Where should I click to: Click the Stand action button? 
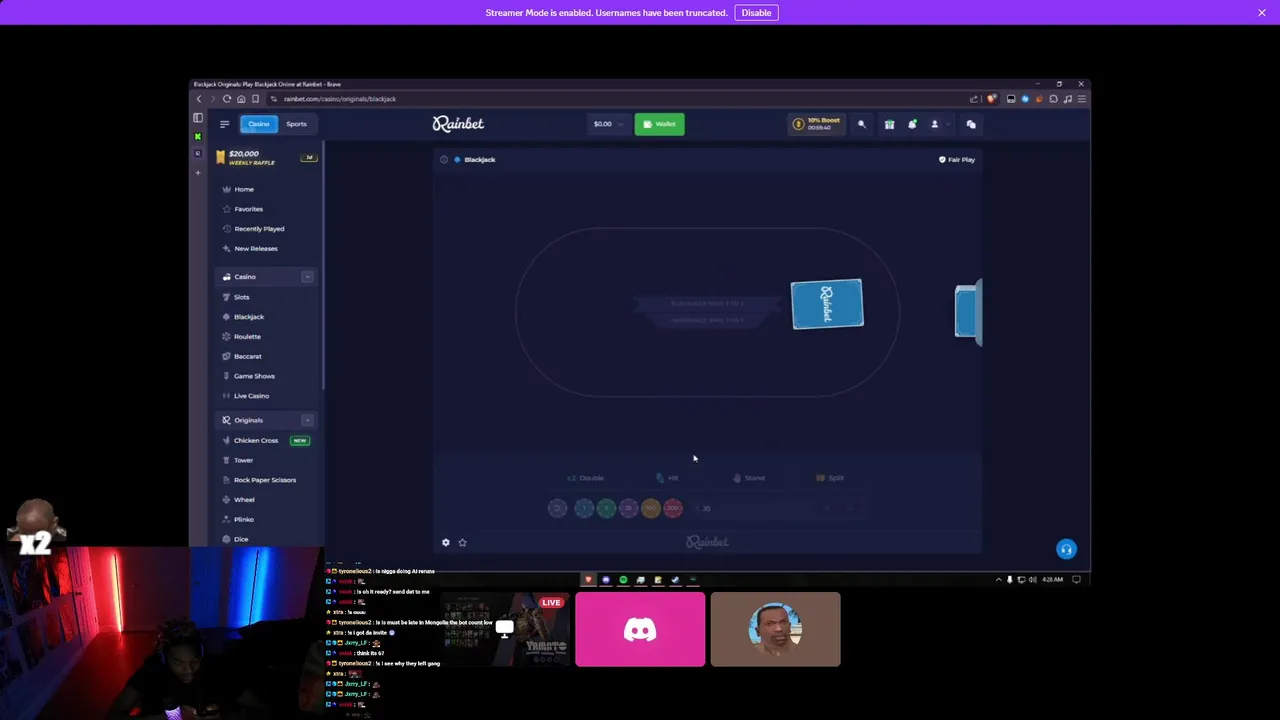pos(749,478)
